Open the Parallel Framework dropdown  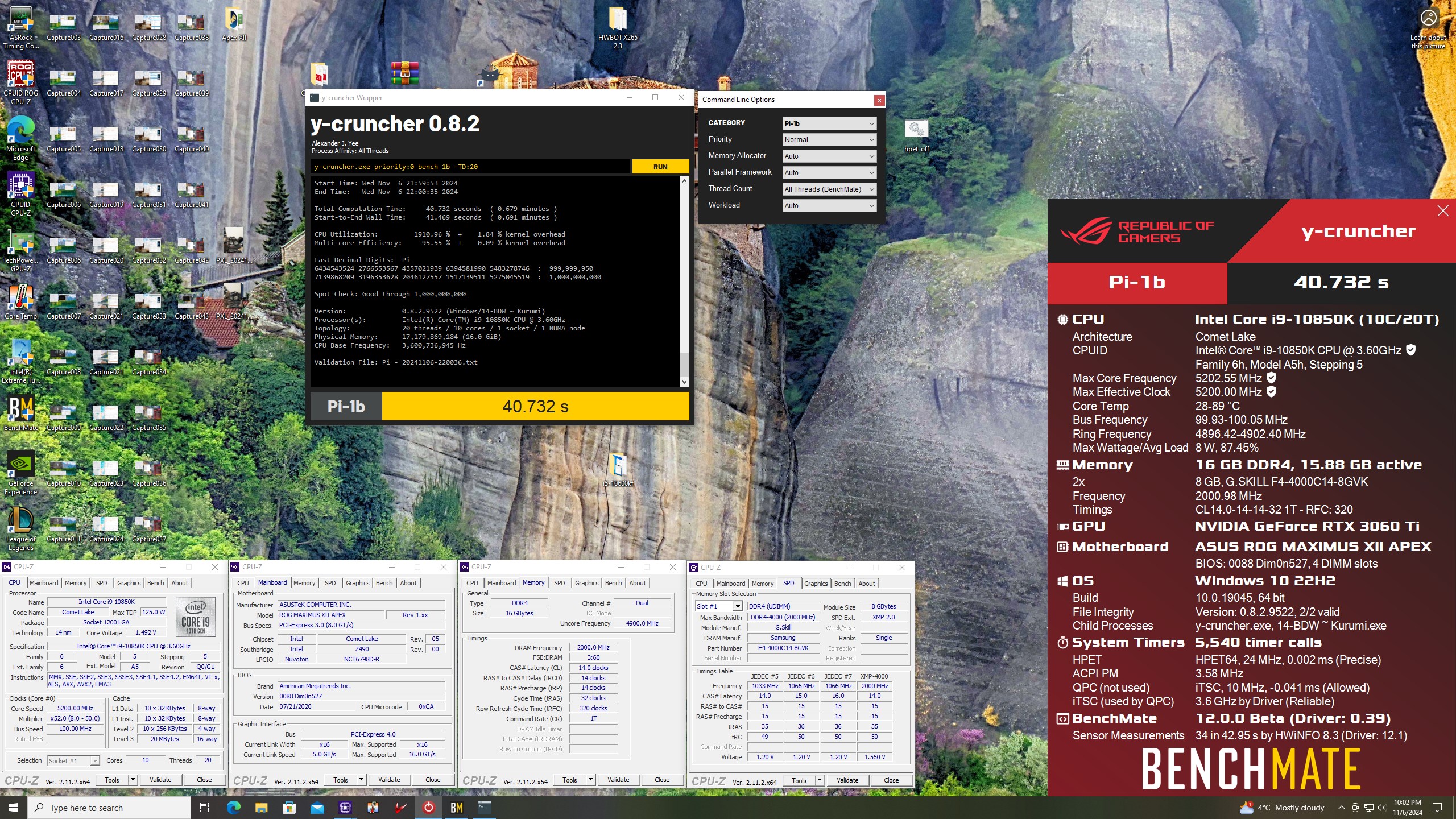click(x=829, y=172)
